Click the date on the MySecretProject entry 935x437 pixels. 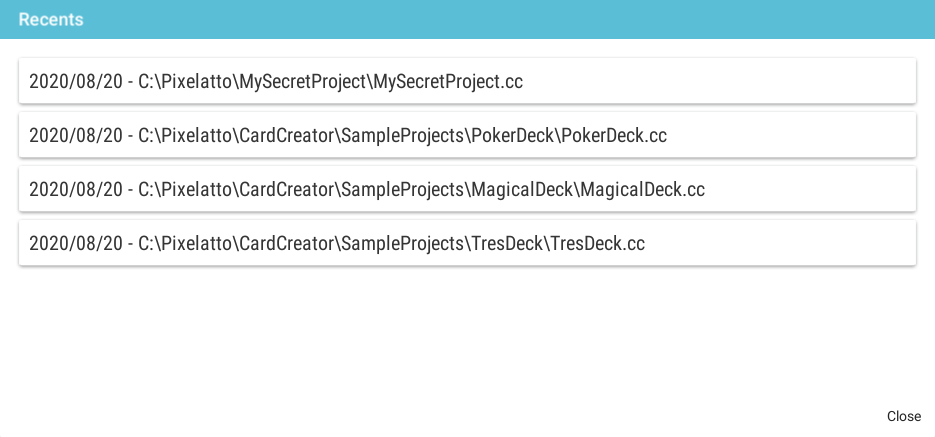[75, 82]
